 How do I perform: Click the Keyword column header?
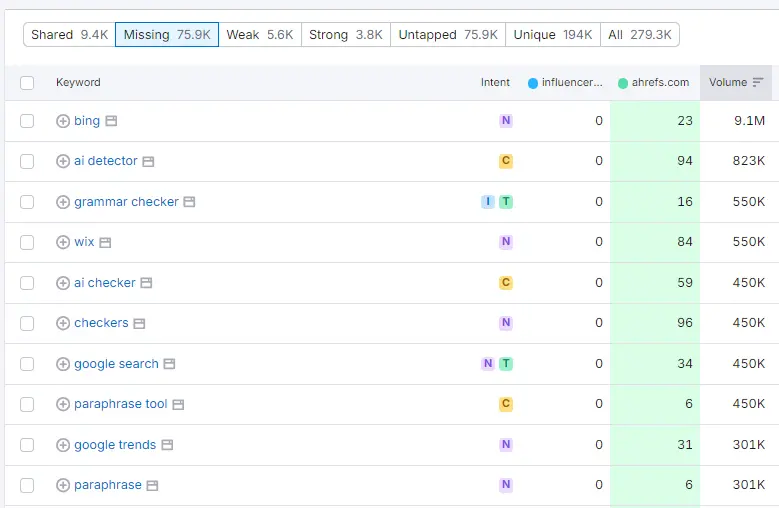click(78, 82)
